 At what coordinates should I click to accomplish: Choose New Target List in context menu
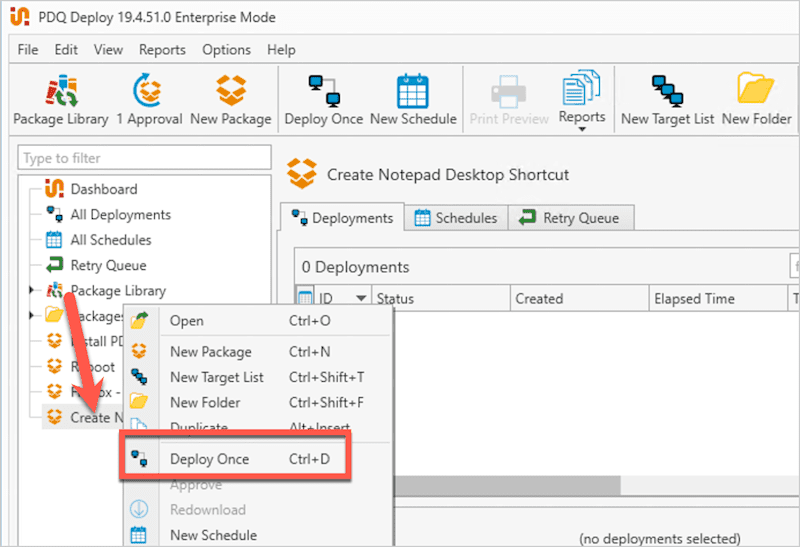(x=258, y=377)
